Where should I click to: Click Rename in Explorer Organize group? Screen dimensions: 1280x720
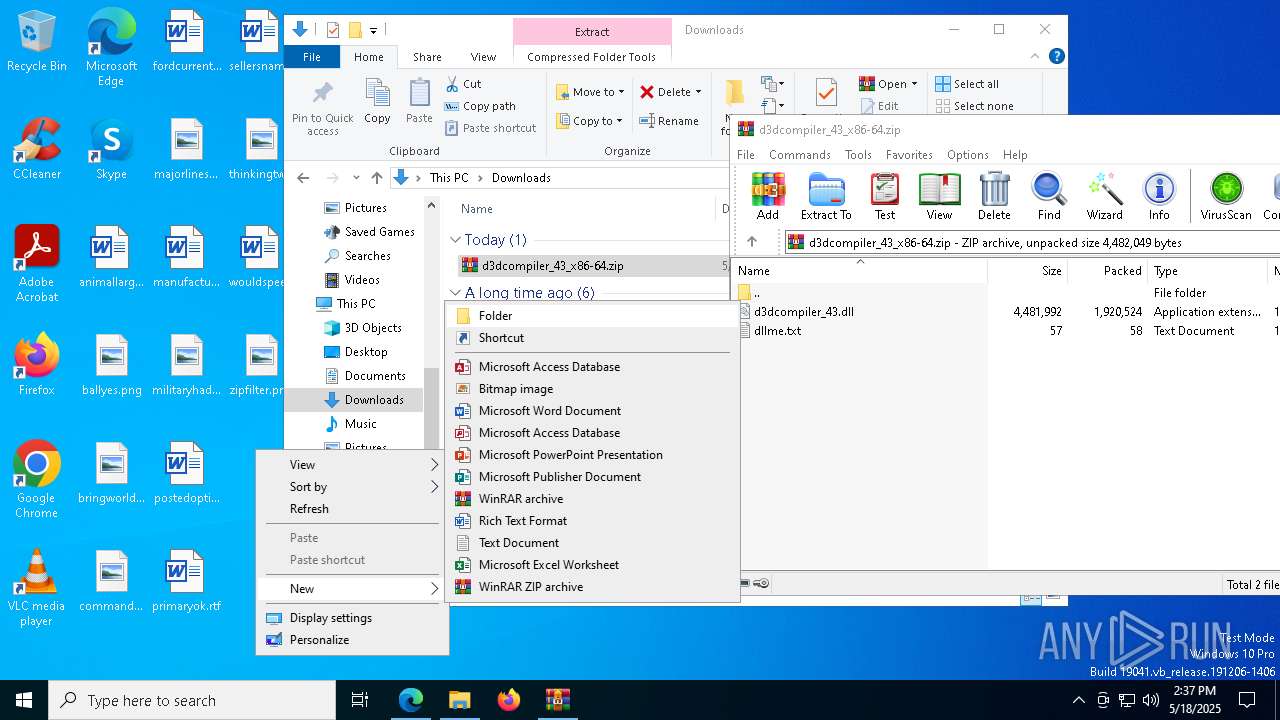point(669,121)
